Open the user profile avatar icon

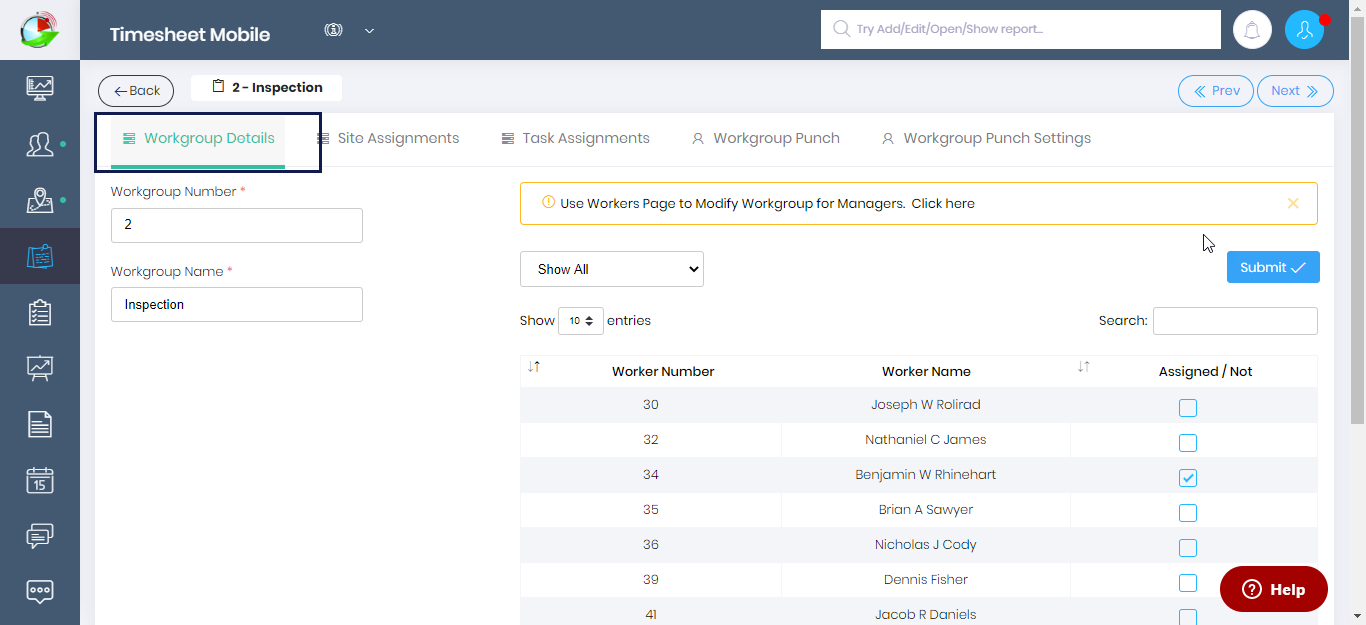click(1304, 30)
